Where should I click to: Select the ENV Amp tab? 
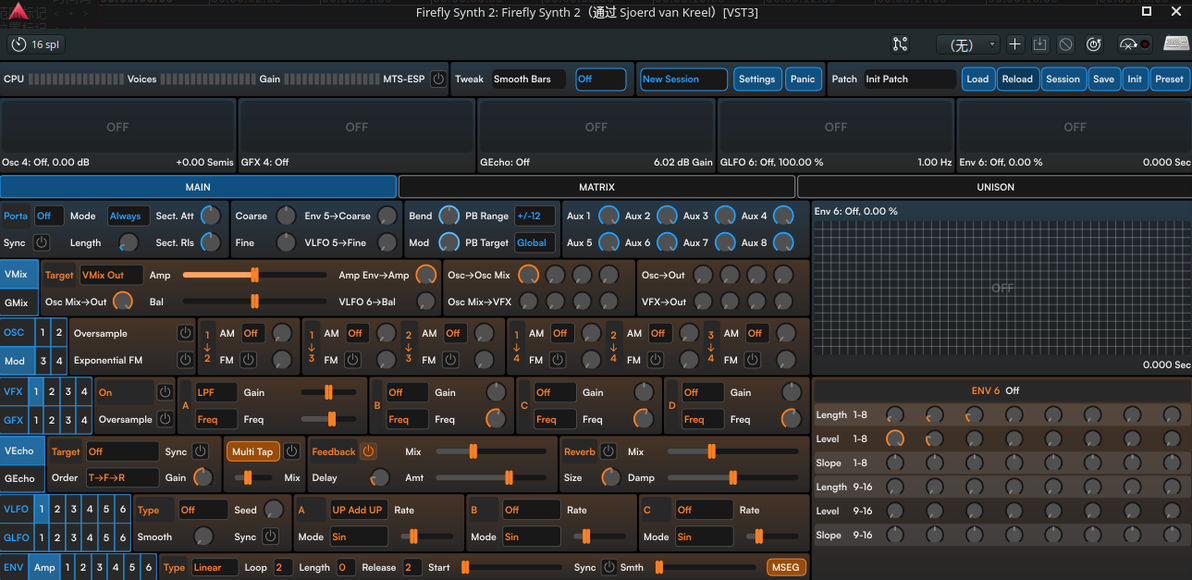coord(45,568)
